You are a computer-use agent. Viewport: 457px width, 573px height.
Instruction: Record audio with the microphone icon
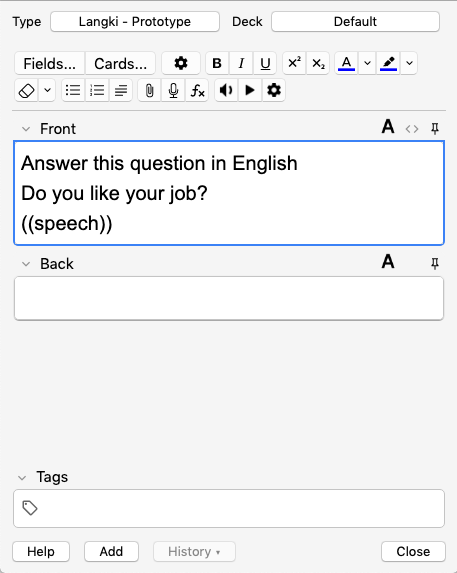pyautogui.click(x=174, y=90)
